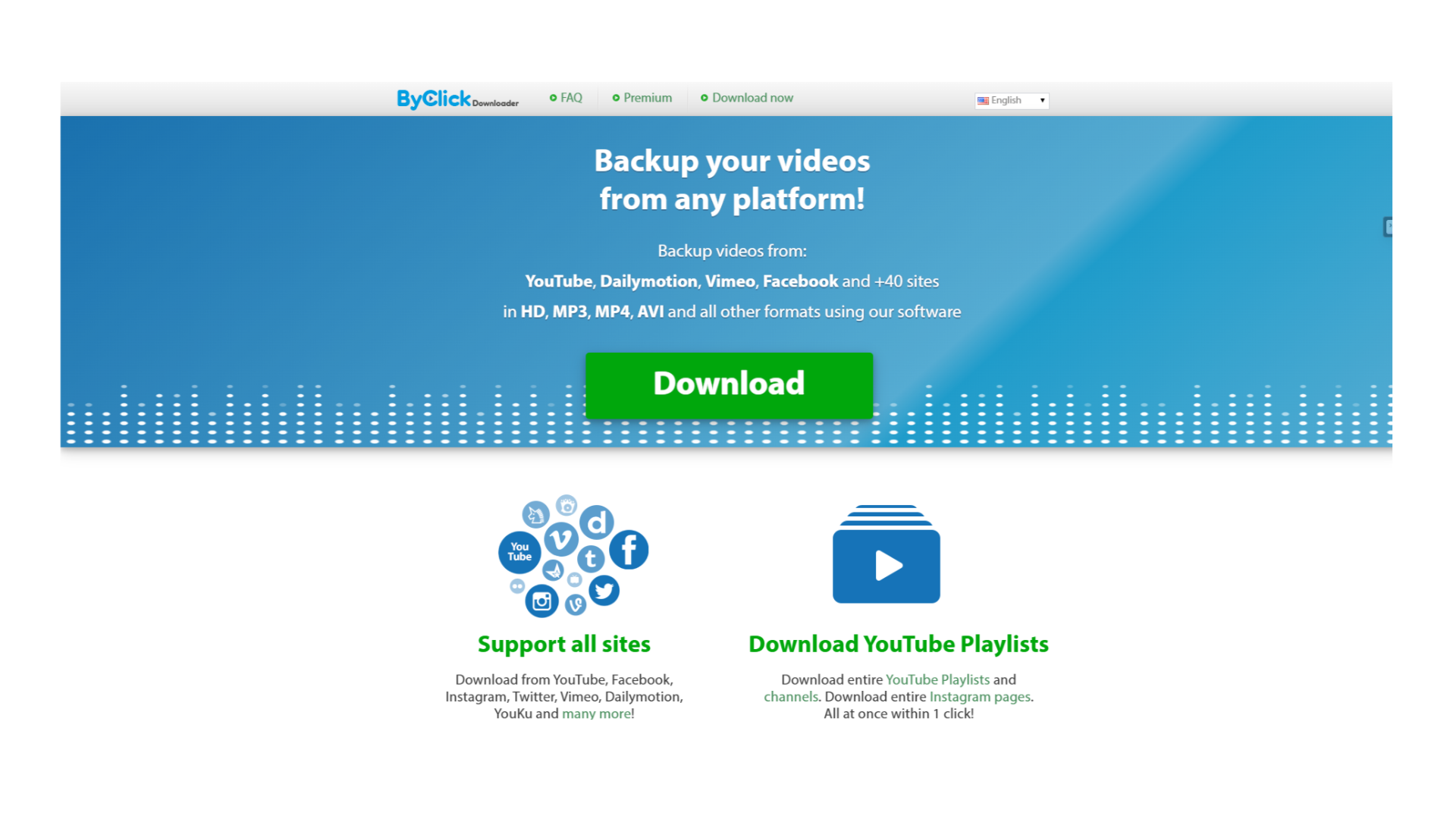Click the Instagram camera icon

point(543,603)
